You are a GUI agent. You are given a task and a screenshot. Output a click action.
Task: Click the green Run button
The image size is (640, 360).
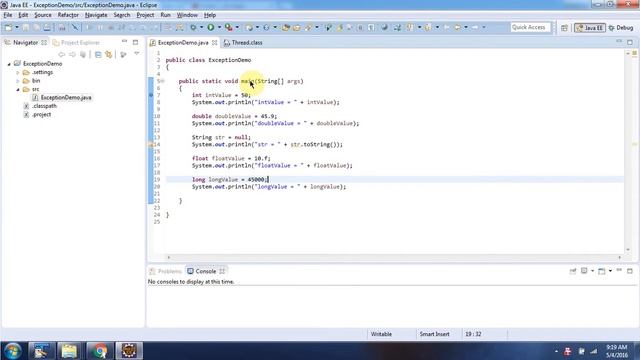click(211, 27)
